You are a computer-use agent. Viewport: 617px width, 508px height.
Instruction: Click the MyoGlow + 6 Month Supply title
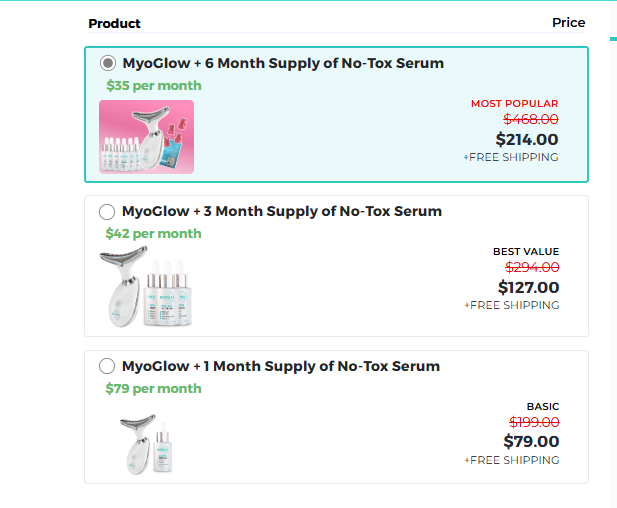pos(283,63)
